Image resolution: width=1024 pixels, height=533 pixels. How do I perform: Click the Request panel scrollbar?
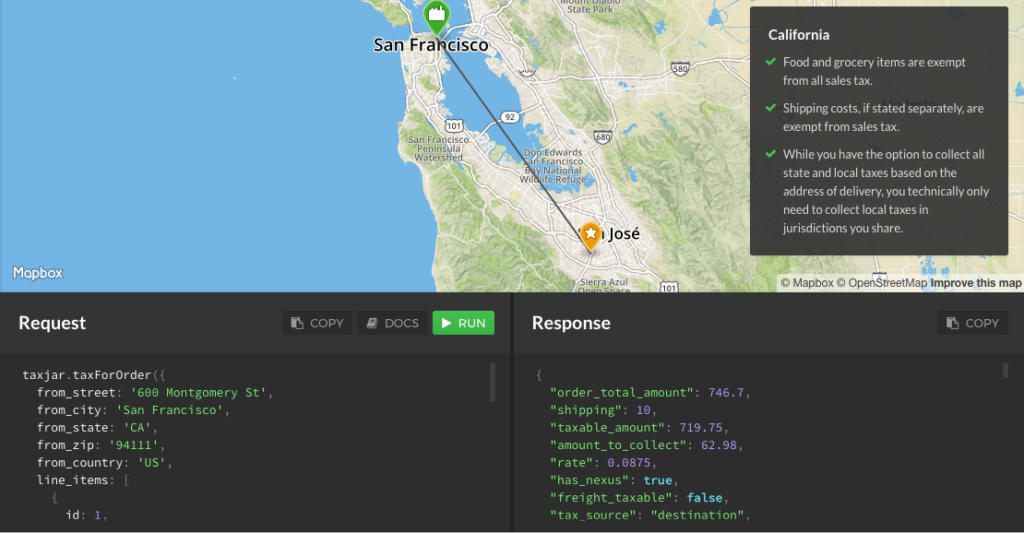point(492,382)
